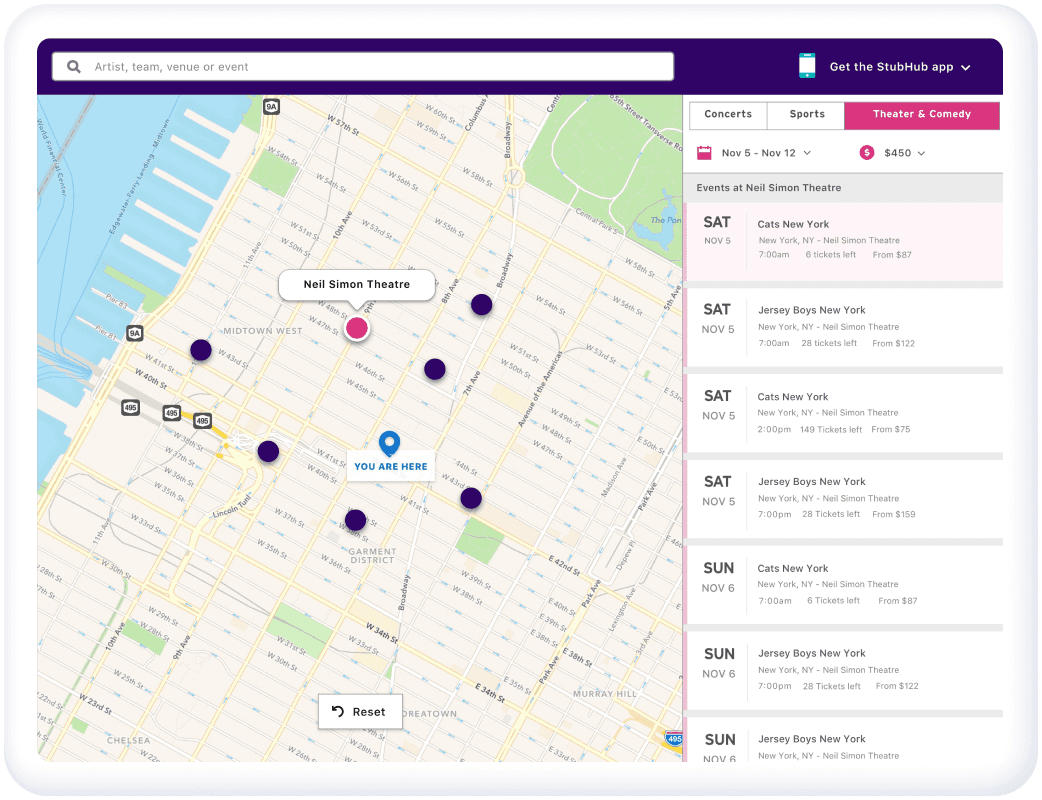Click the GARMENT DISTRICT map label
1042x800 pixels.
[x=372, y=555]
